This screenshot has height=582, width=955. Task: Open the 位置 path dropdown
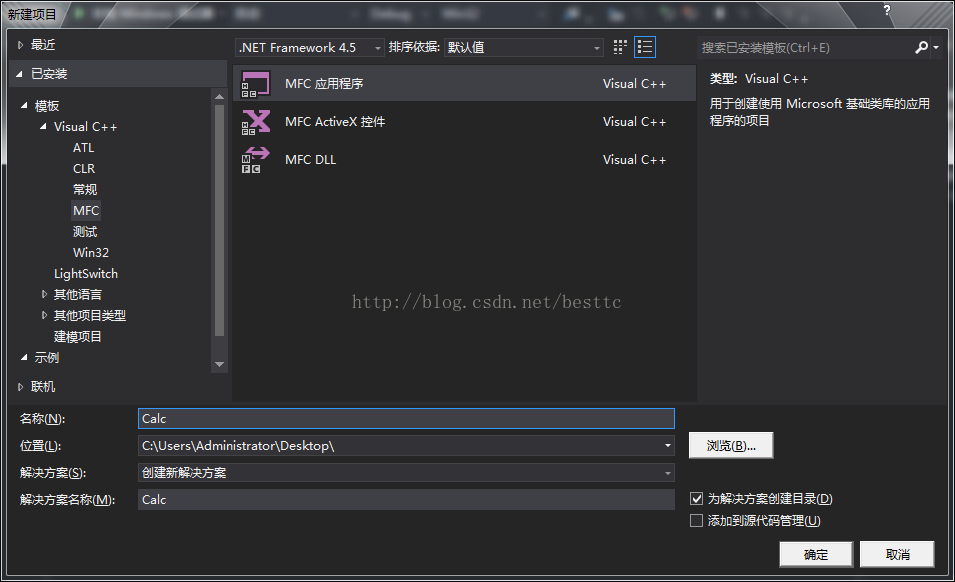[668, 446]
